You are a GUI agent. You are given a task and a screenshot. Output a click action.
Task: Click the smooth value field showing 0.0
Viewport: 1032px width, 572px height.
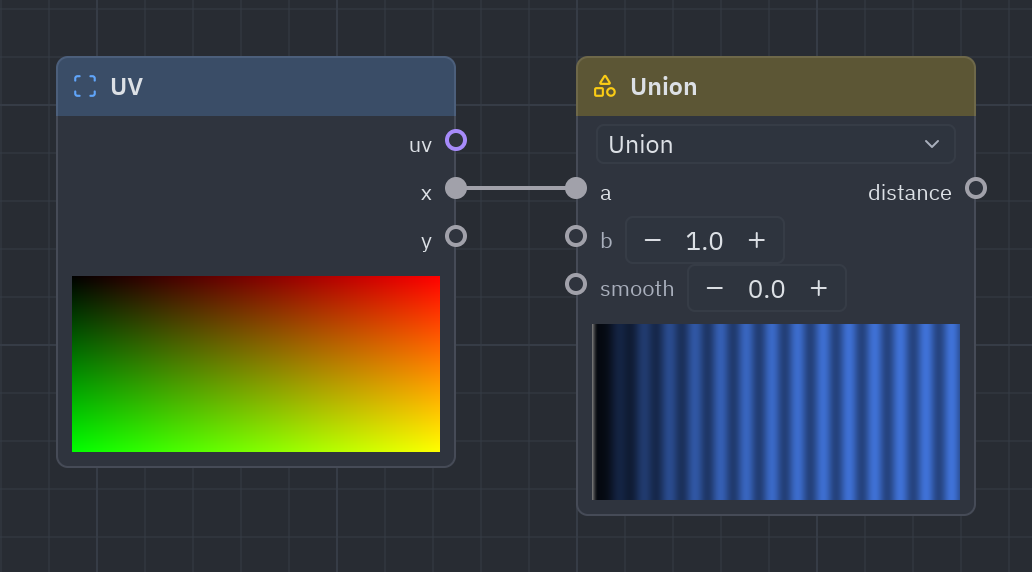(766, 289)
